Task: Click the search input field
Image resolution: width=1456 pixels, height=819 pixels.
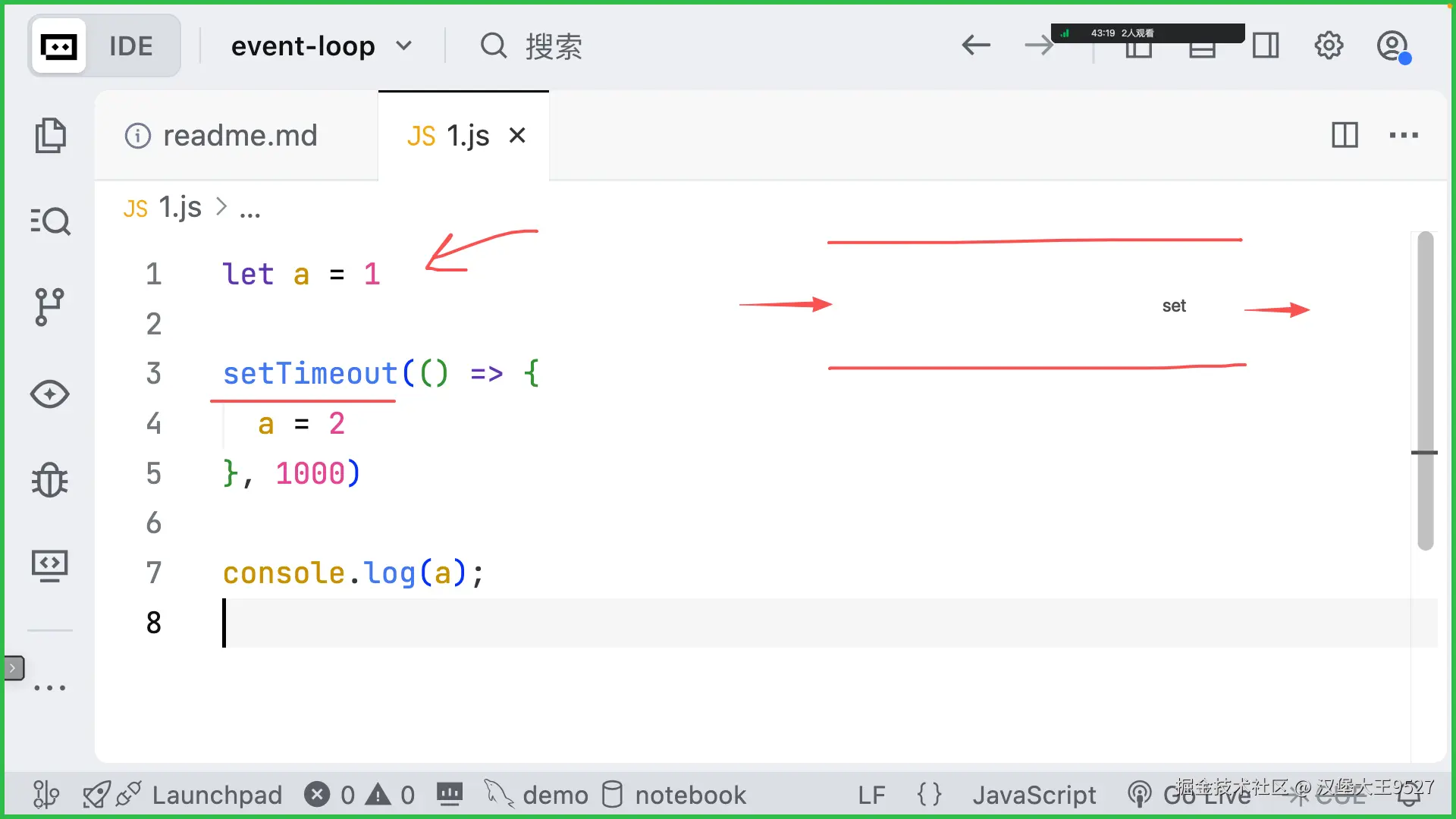Action: click(x=554, y=46)
